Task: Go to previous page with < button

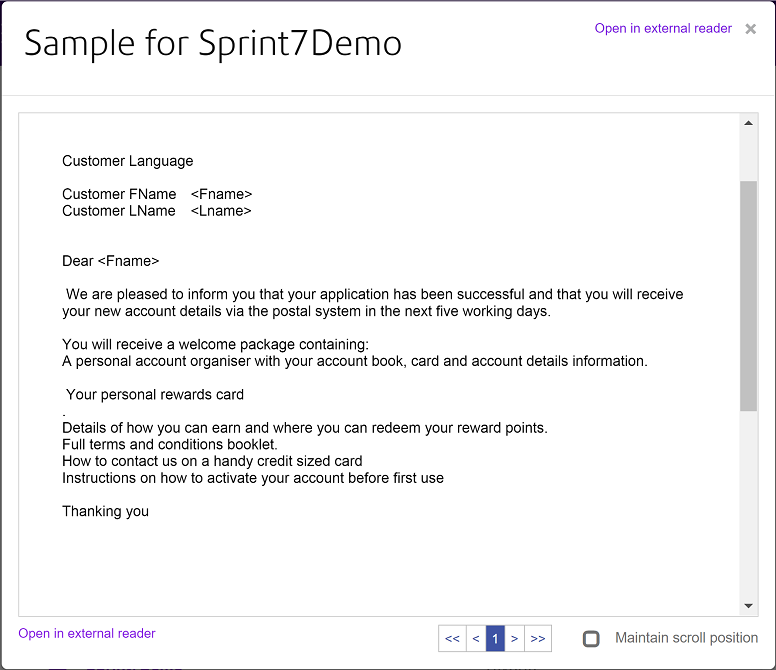Action: coord(476,638)
